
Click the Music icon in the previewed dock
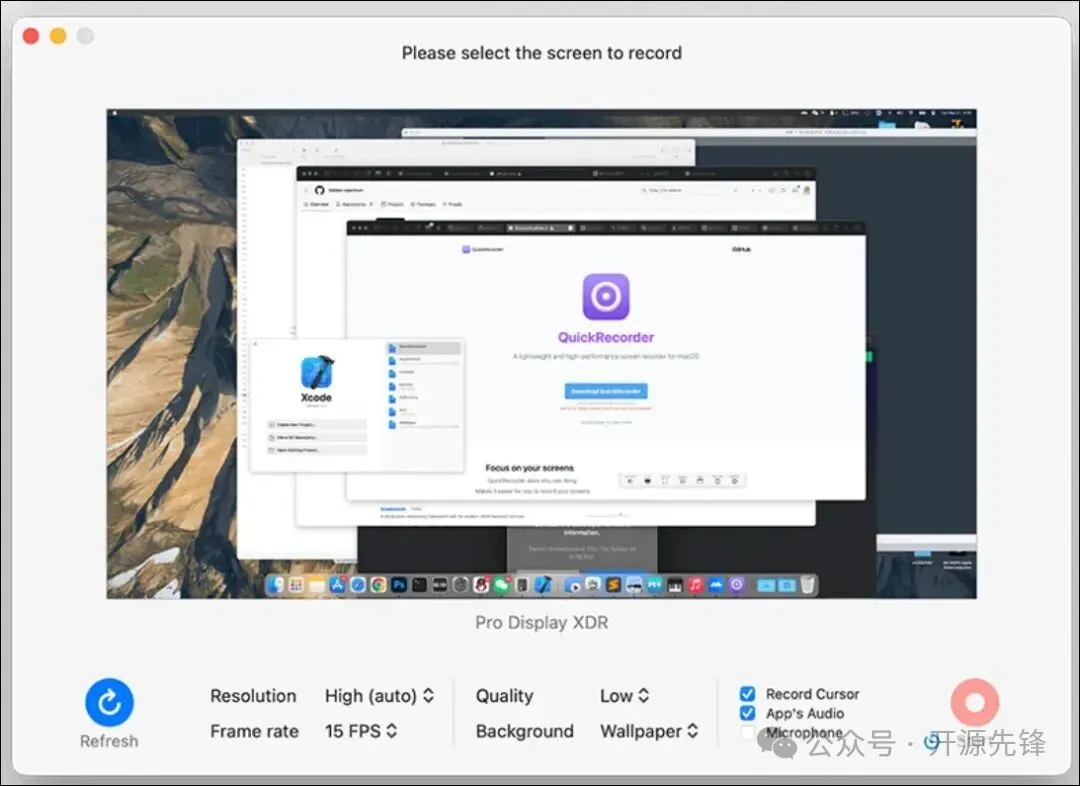[695, 585]
